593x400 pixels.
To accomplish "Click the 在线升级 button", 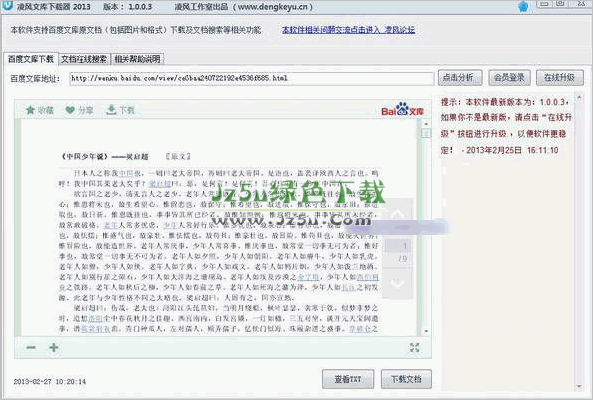I will (560, 78).
